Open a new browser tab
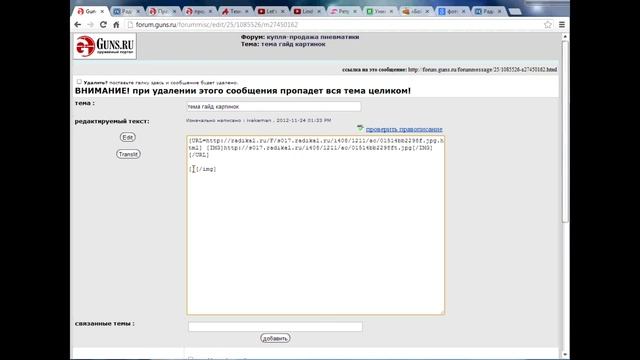The height and width of the screenshot is (360, 640). tap(515, 11)
